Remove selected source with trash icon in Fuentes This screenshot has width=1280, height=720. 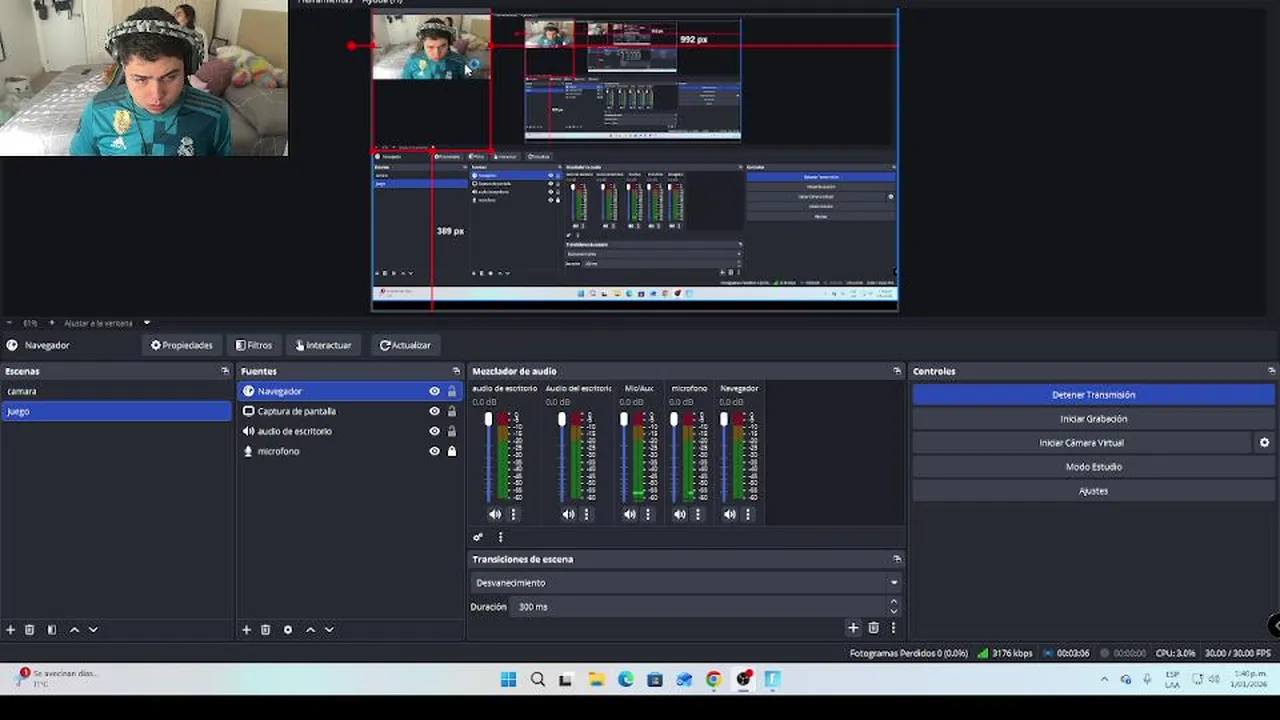(x=266, y=630)
